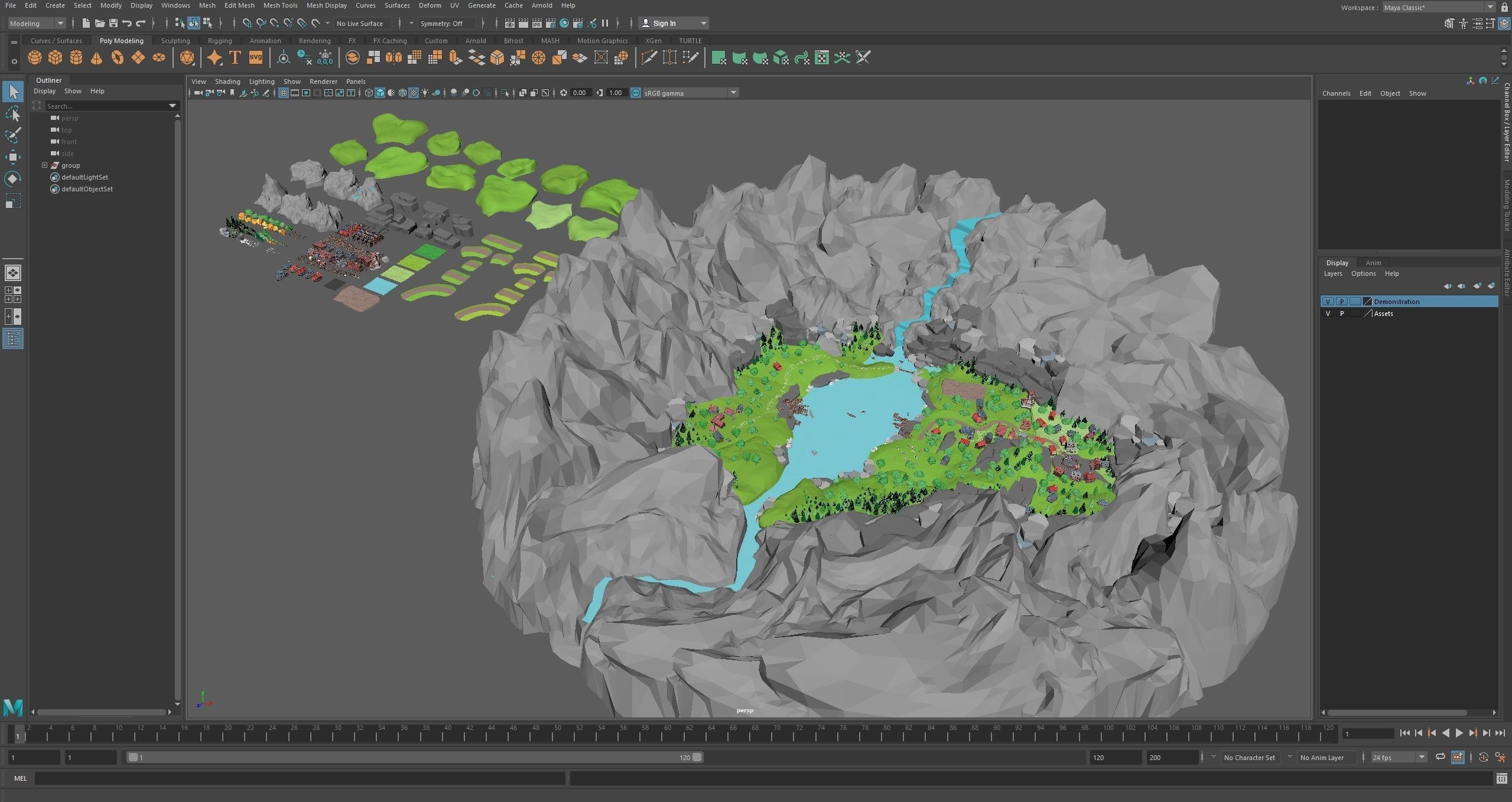Open the Modeling menu set dropdown
The height and width of the screenshot is (802, 1512).
click(x=37, y=23)
